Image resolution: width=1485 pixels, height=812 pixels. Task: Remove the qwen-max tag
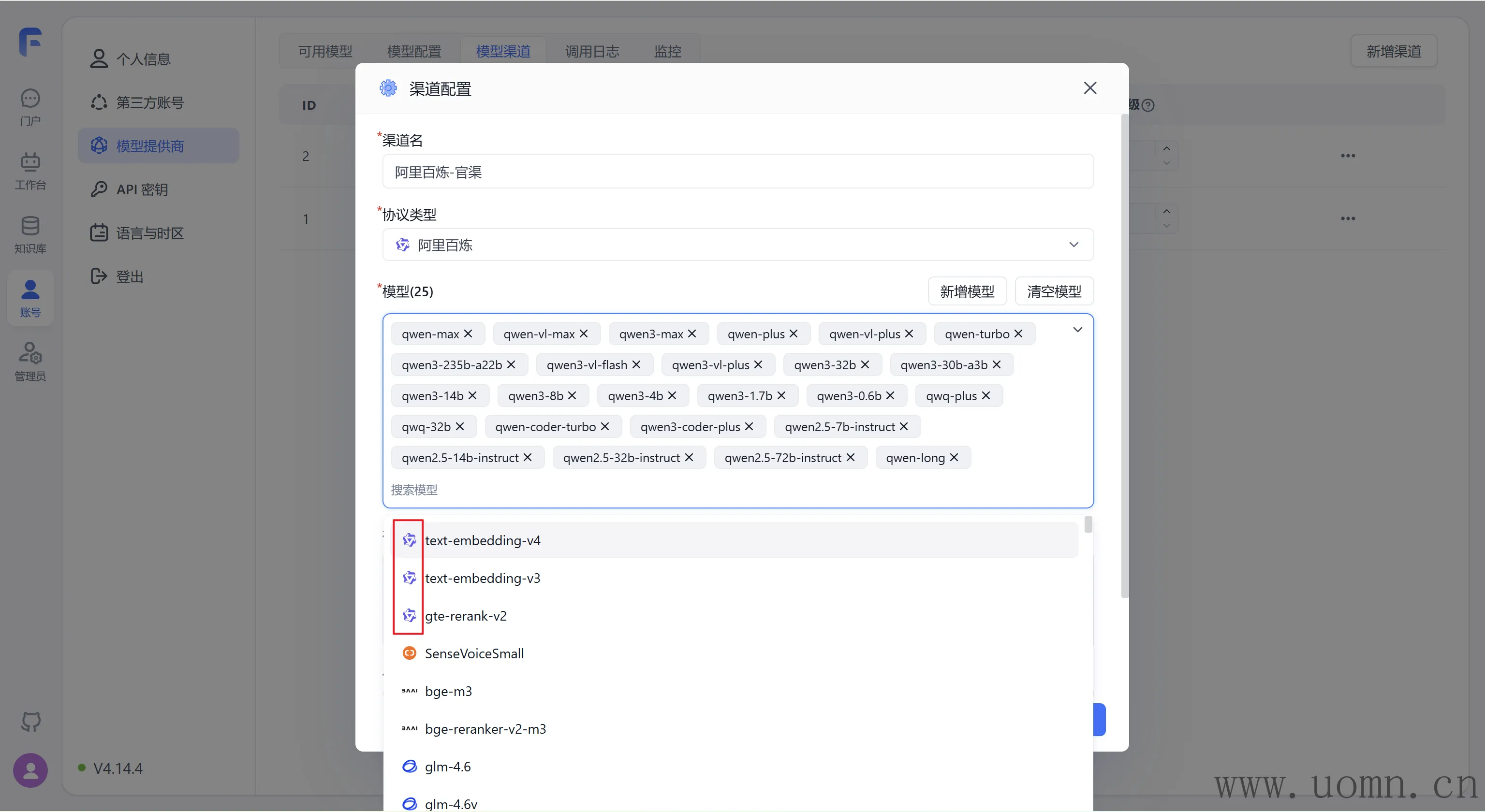[x=468, y=333]
